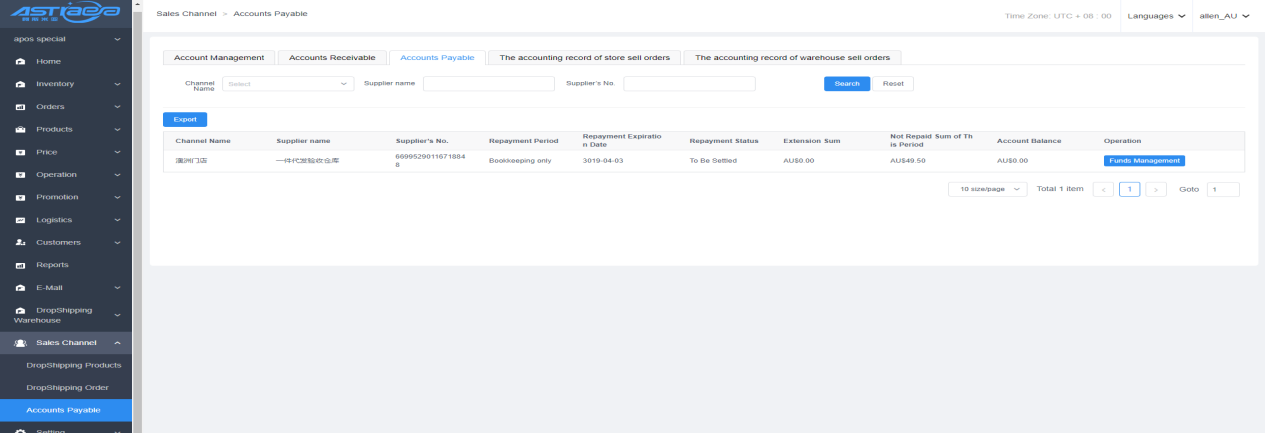Click the Orders sidebar icon
Viewport: 1265px width, 433px height.
(20, 107)
